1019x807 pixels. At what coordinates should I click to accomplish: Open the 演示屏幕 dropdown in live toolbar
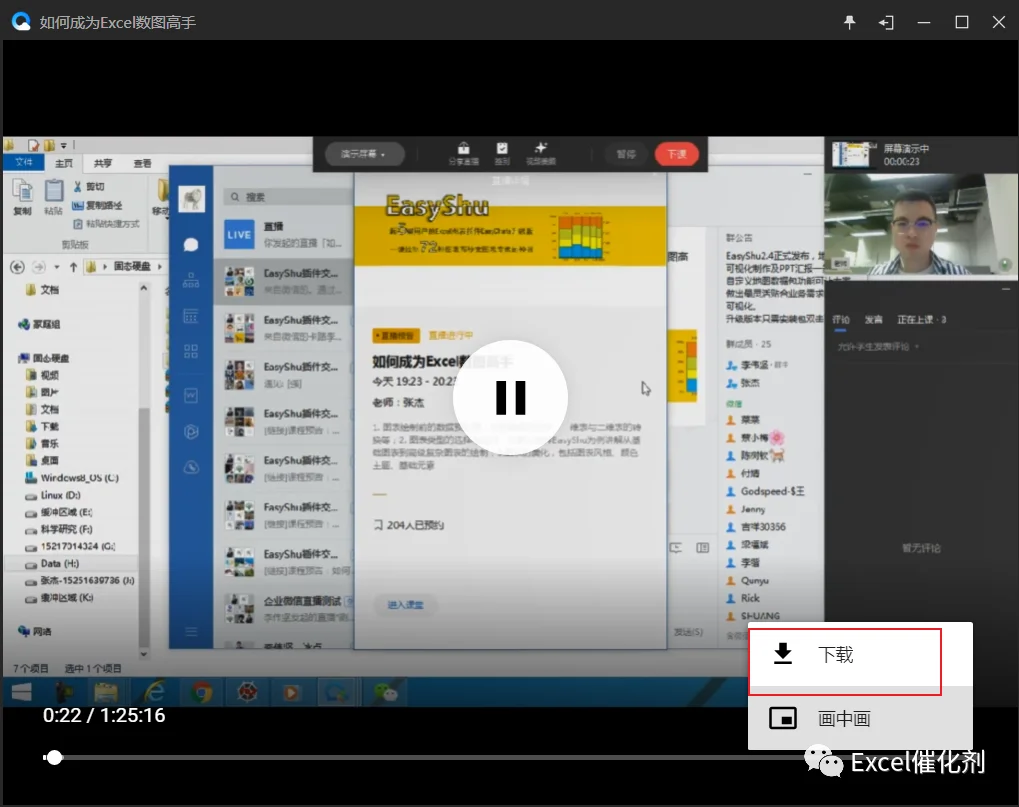click(364, 154)
